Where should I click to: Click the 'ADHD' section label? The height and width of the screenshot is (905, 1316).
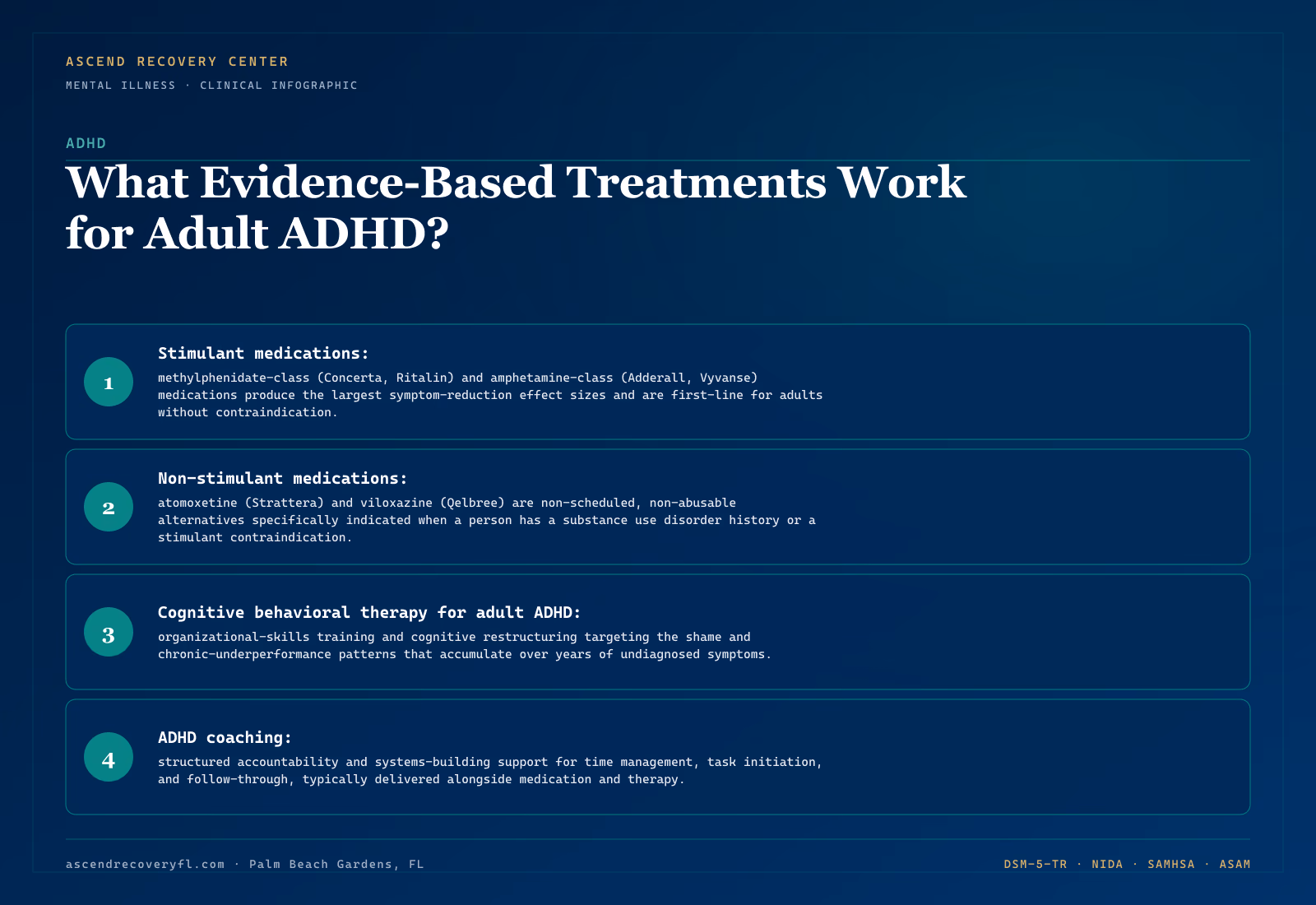point(86,143)
